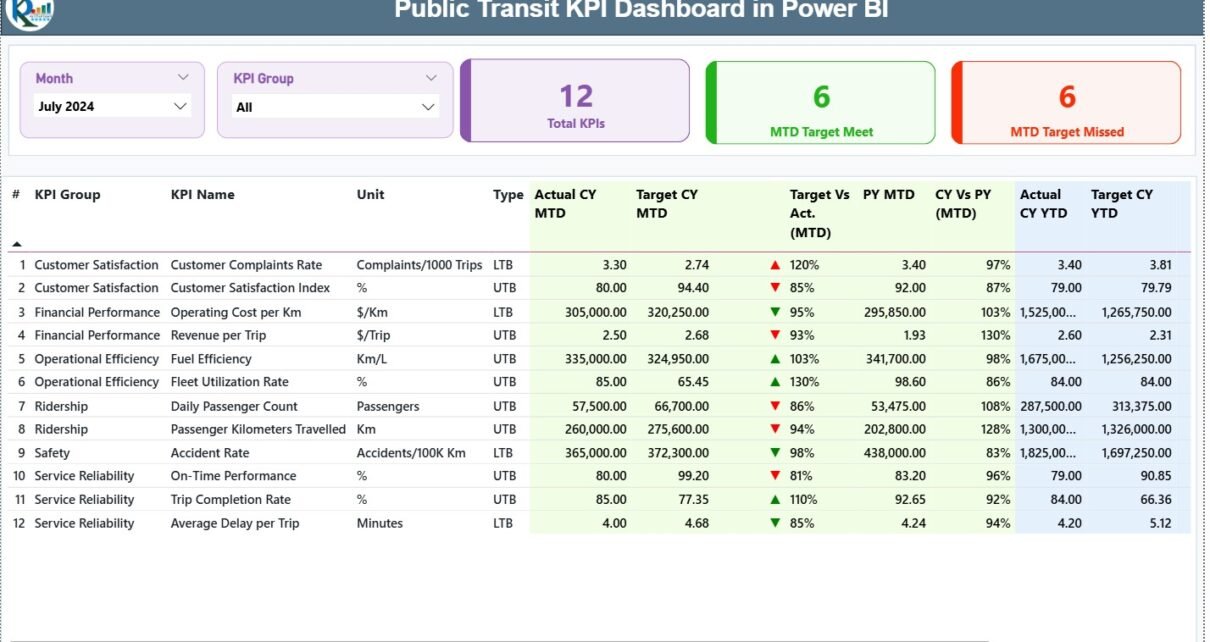Open the July 2024 month dropdown
This screenshot has width=1210, height=642.
[x=180, y=106]
